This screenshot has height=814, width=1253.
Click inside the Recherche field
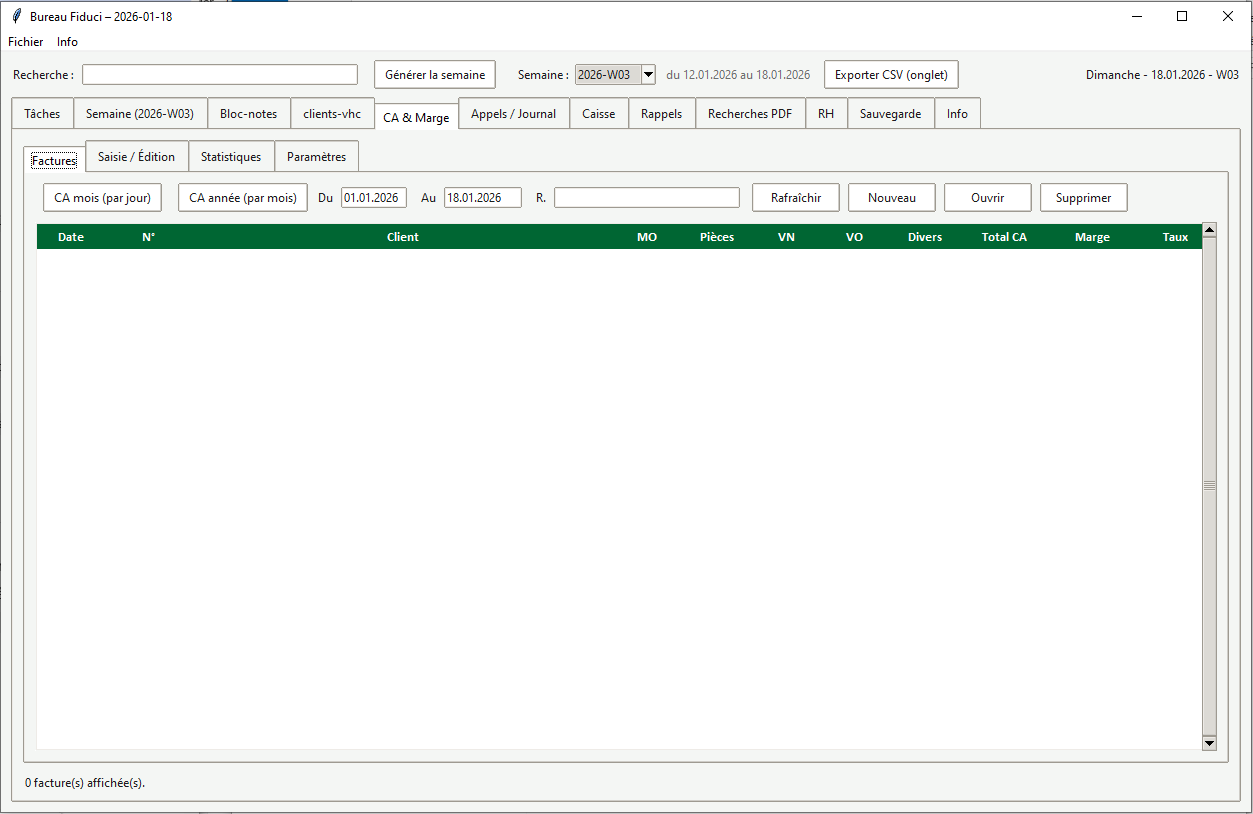[219, 74]
